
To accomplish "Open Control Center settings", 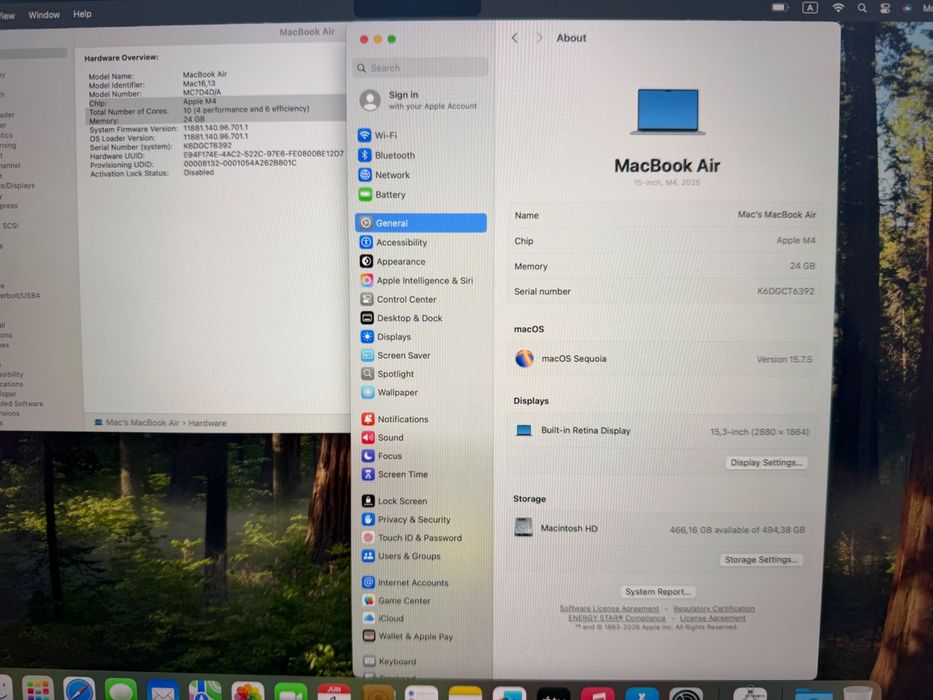I will pos(398,299).
